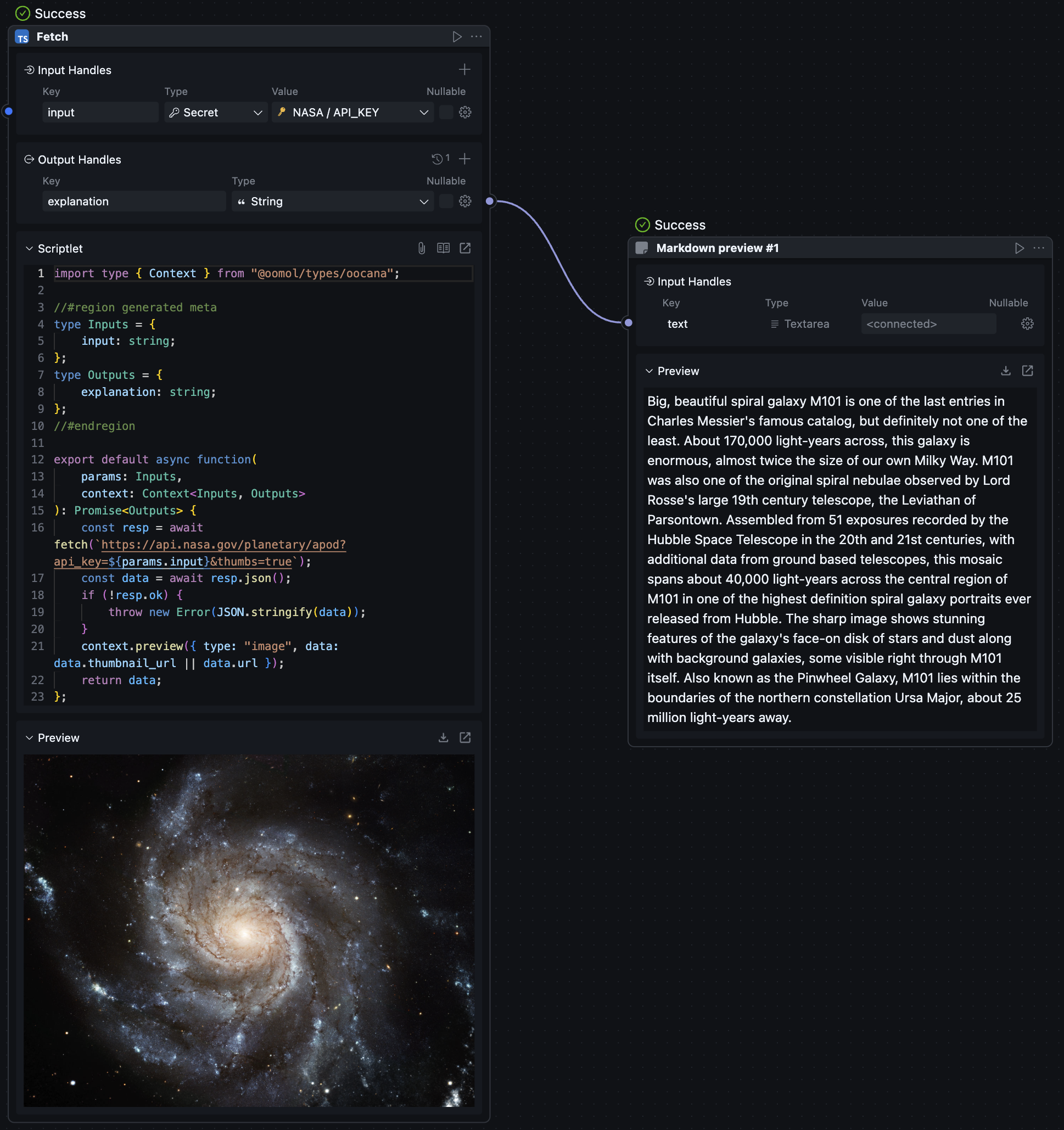Open the Secret type dropdown

pos(216,113)
